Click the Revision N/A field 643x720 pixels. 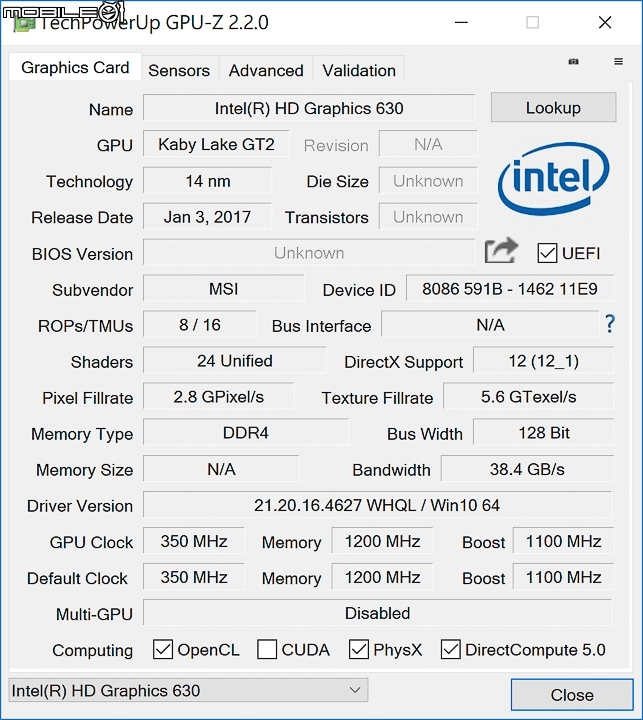tap(428, 144)
